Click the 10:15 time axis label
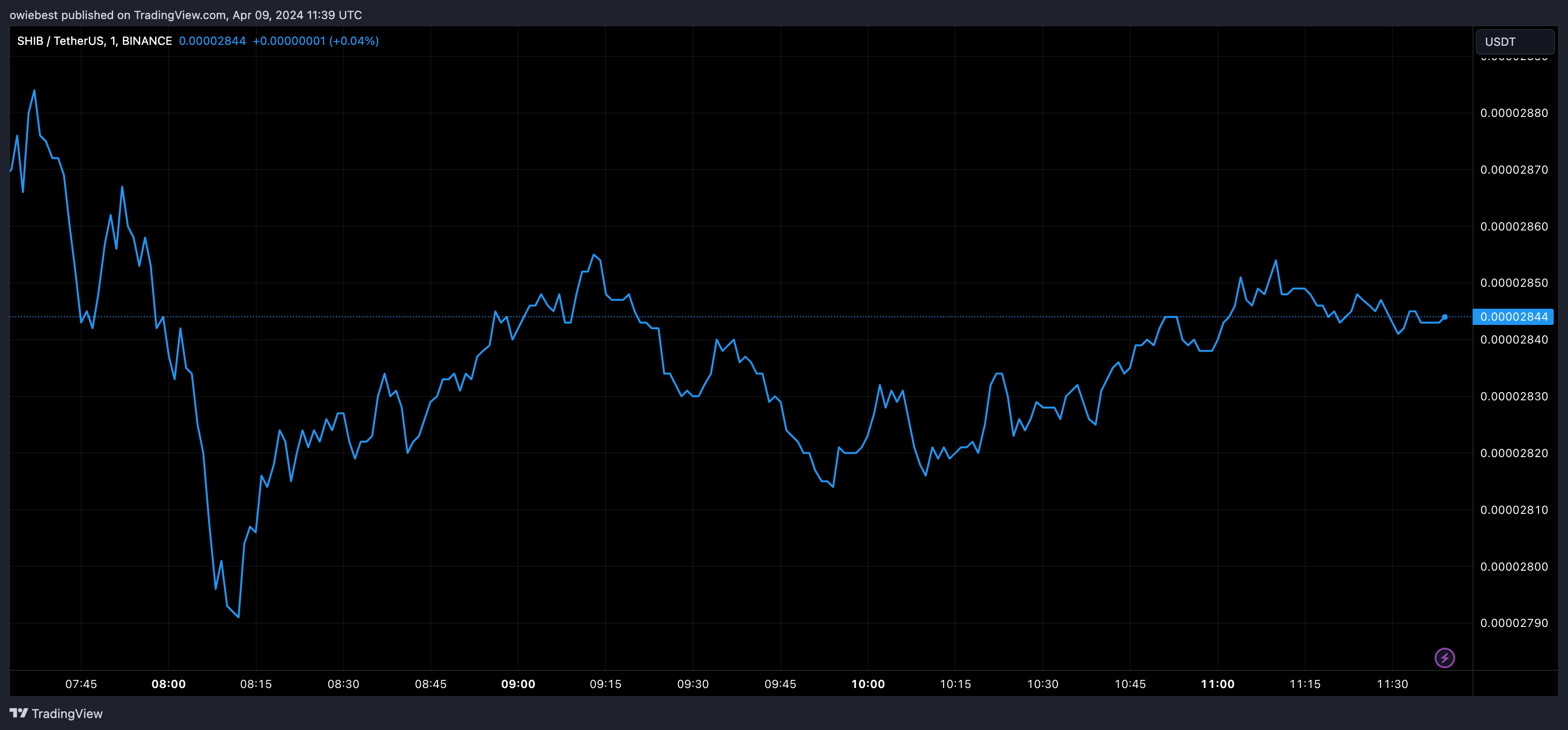This screenshot has width=1568, height=730. click(x=955, y=684)
